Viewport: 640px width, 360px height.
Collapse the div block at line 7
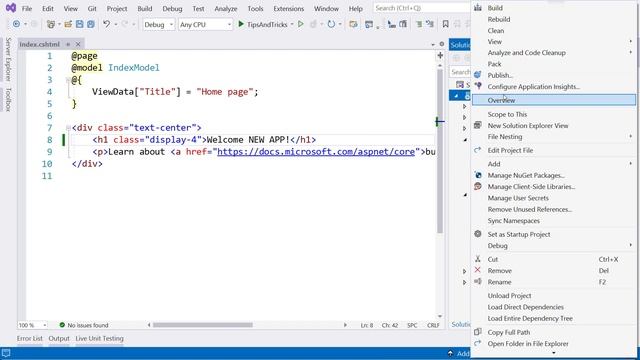click(68, 128)
